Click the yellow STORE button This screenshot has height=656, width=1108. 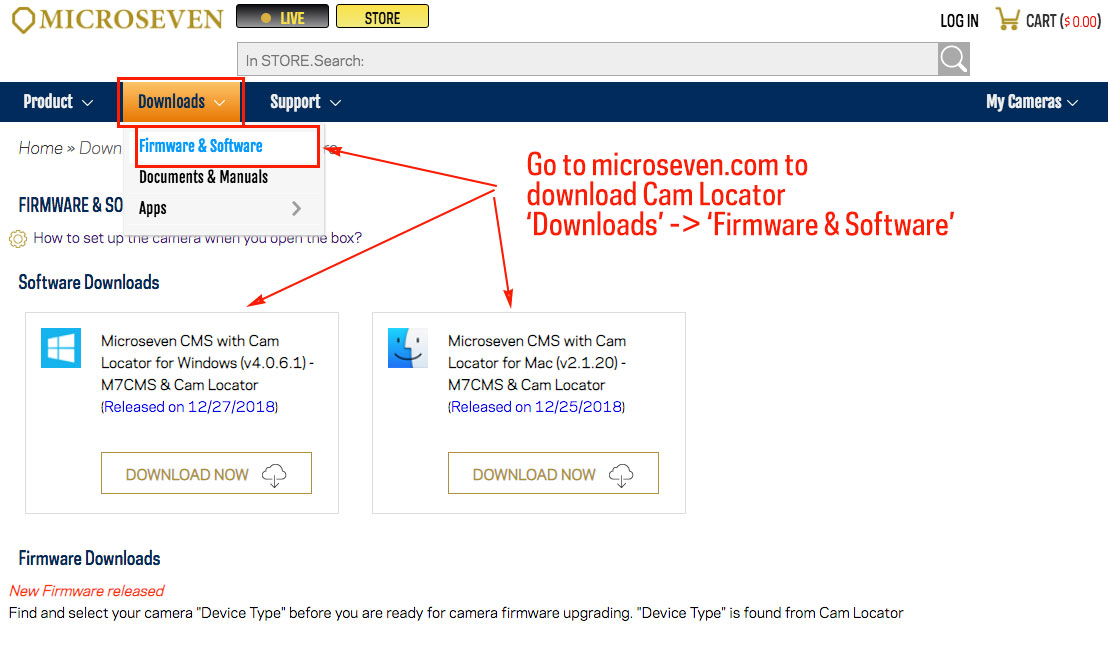click(382, 17)
